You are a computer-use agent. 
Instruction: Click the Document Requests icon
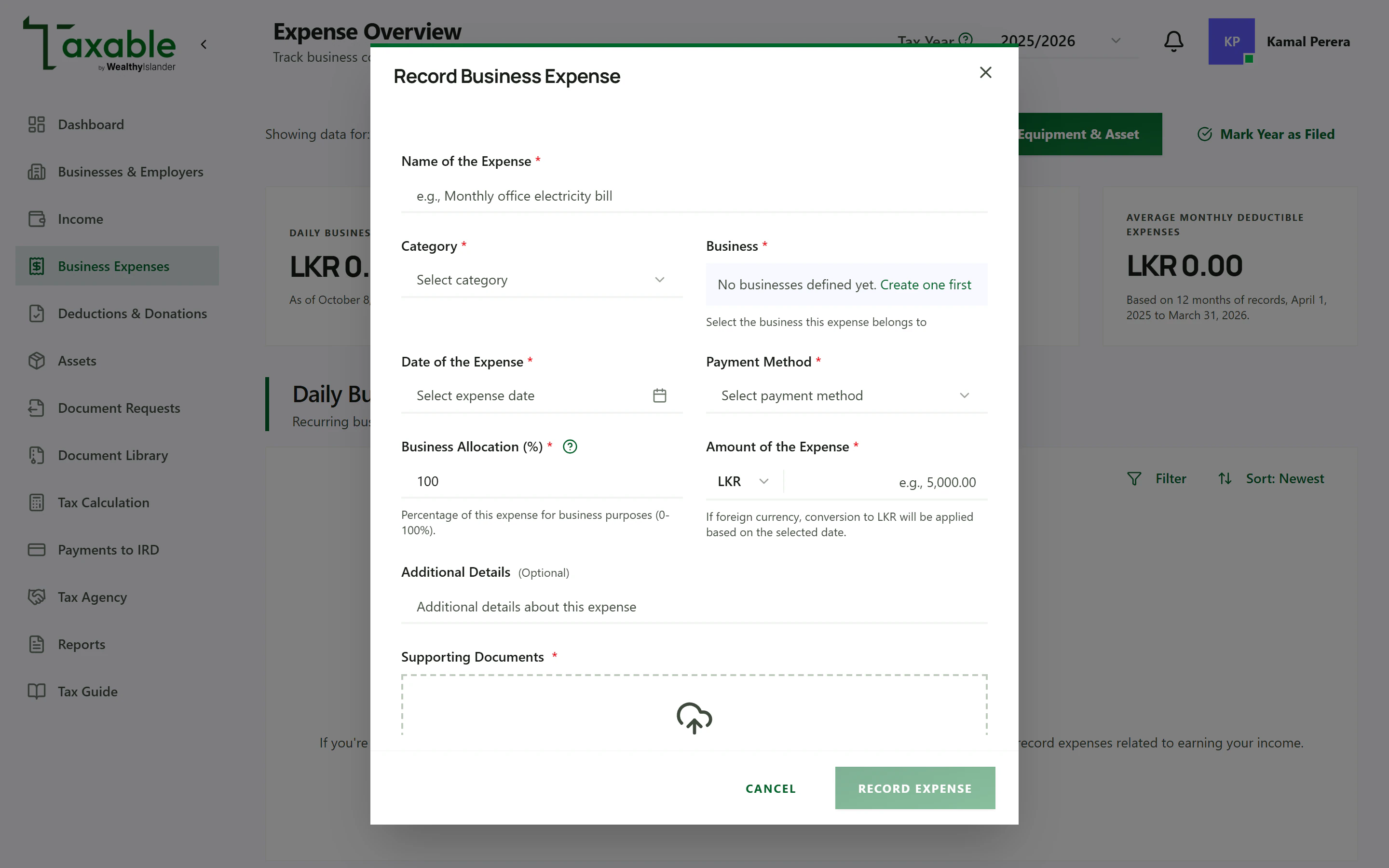(x=36, y=407)
